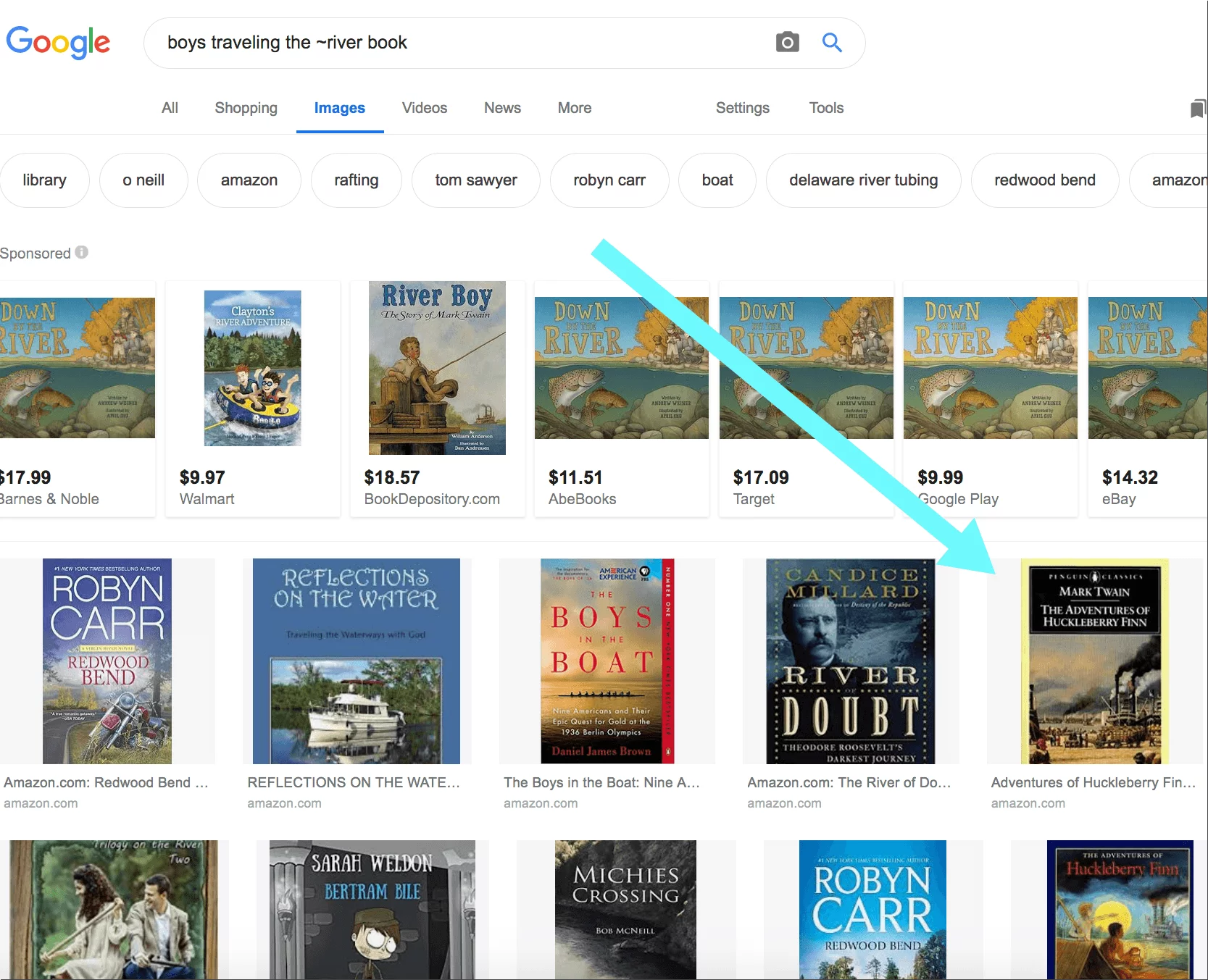Switch to the Videos tab
1208x980 pixels.
point(425,108)
